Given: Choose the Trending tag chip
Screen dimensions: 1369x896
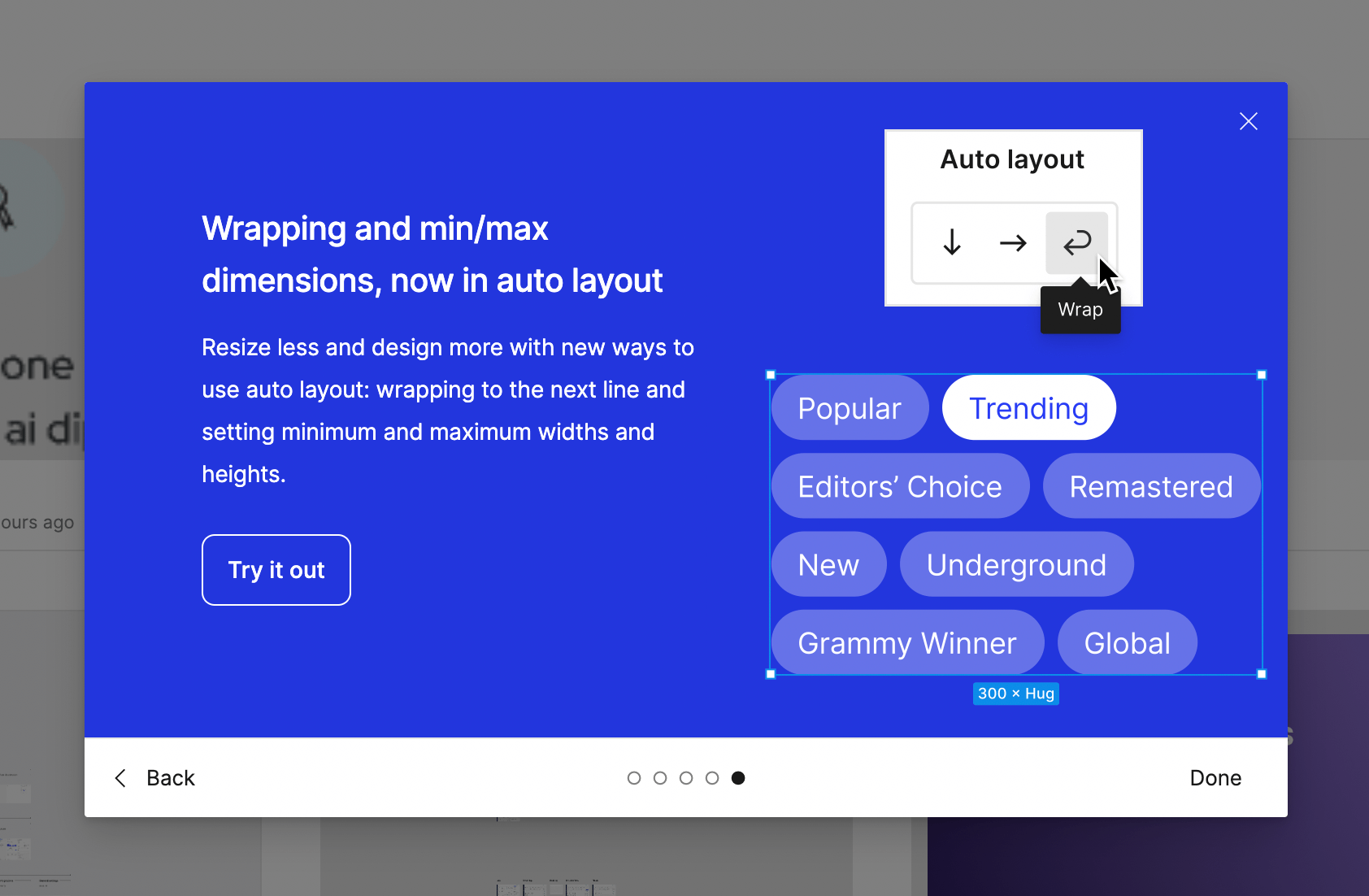Looking at the screenshot, I should coord(1028,408).
